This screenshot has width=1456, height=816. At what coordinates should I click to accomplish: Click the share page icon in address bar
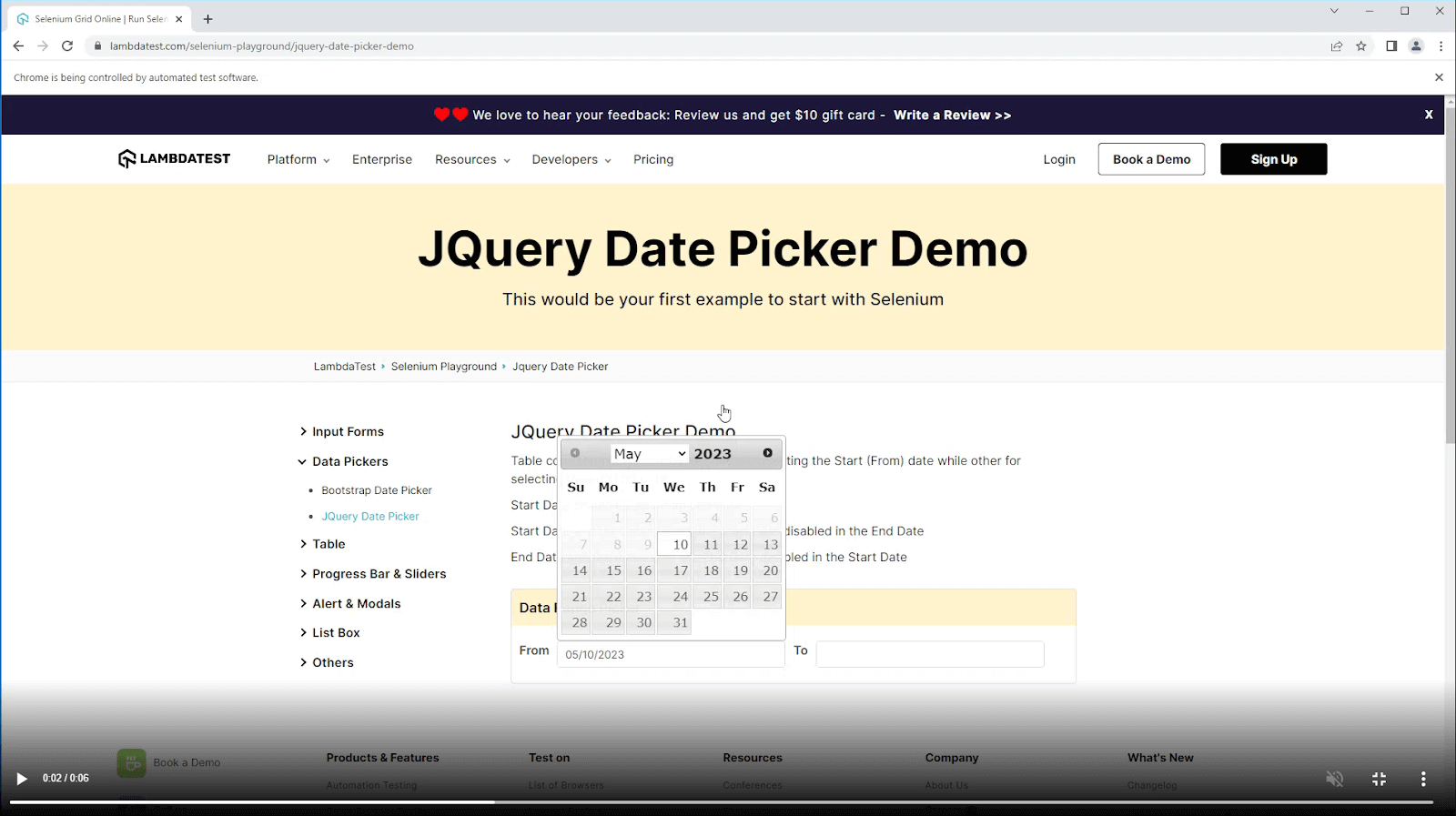tap(1336, 45)
